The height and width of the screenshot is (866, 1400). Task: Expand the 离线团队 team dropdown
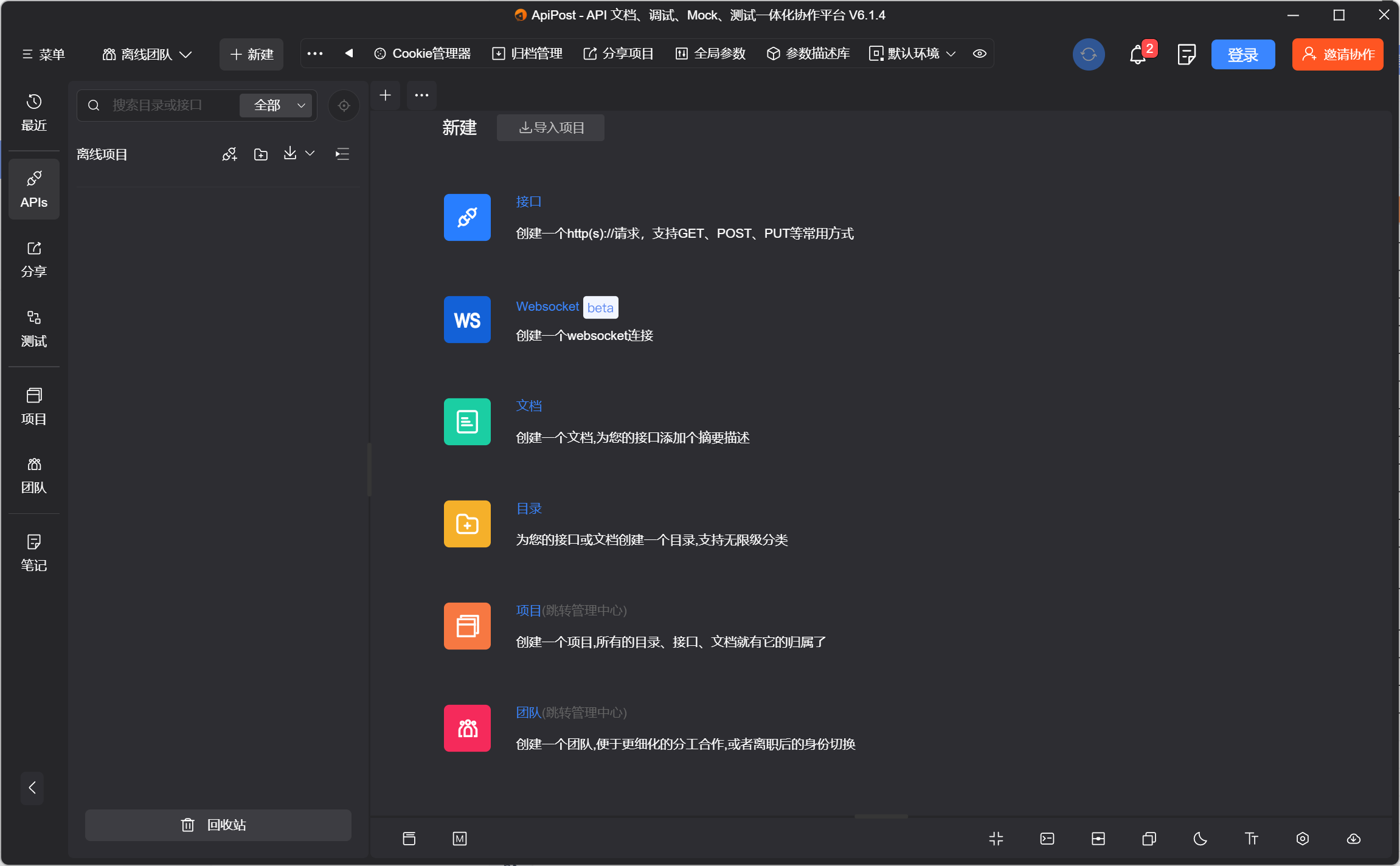point(147,55)
